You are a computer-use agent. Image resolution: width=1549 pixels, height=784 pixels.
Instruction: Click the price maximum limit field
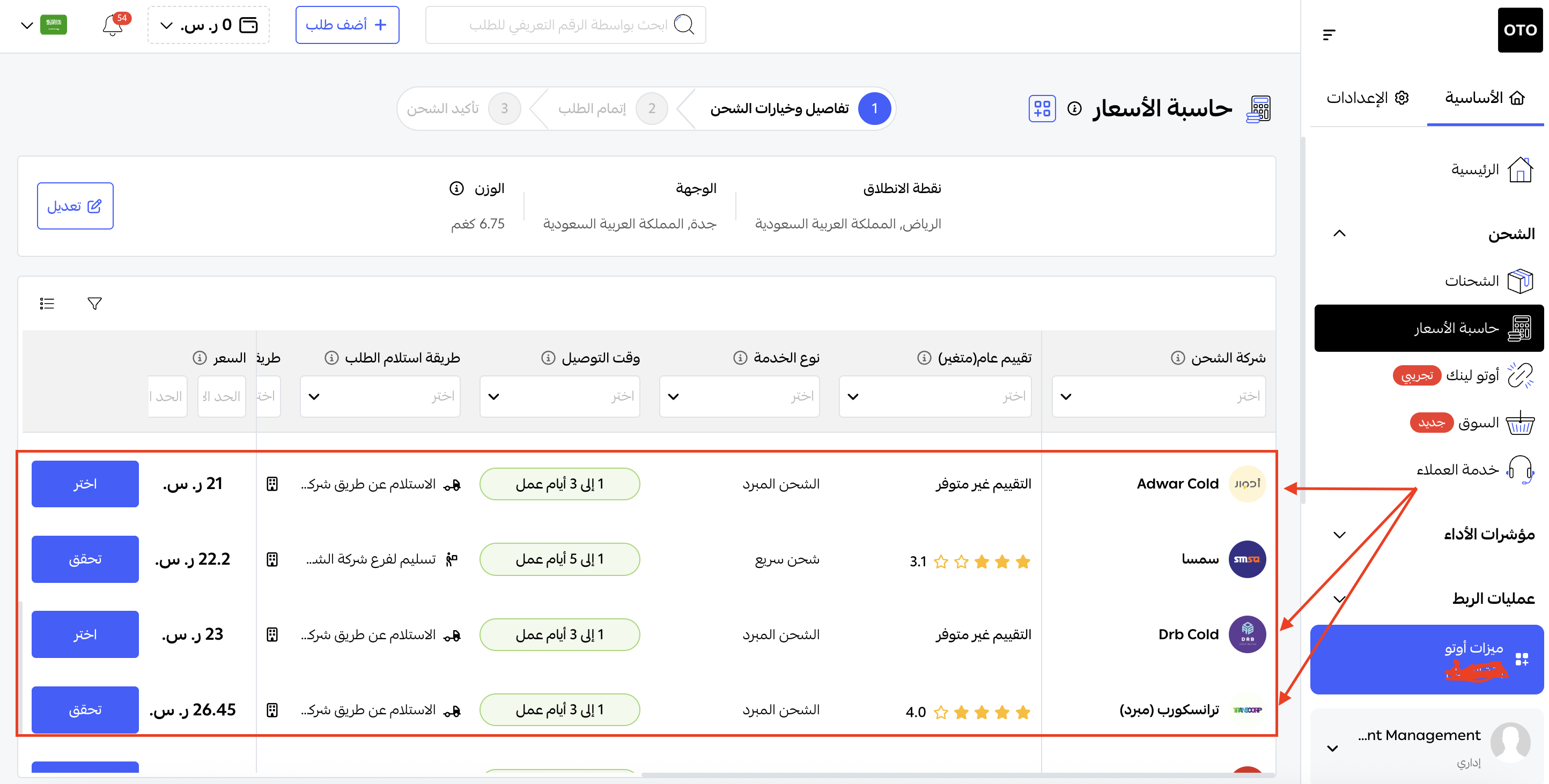point(167,397)
